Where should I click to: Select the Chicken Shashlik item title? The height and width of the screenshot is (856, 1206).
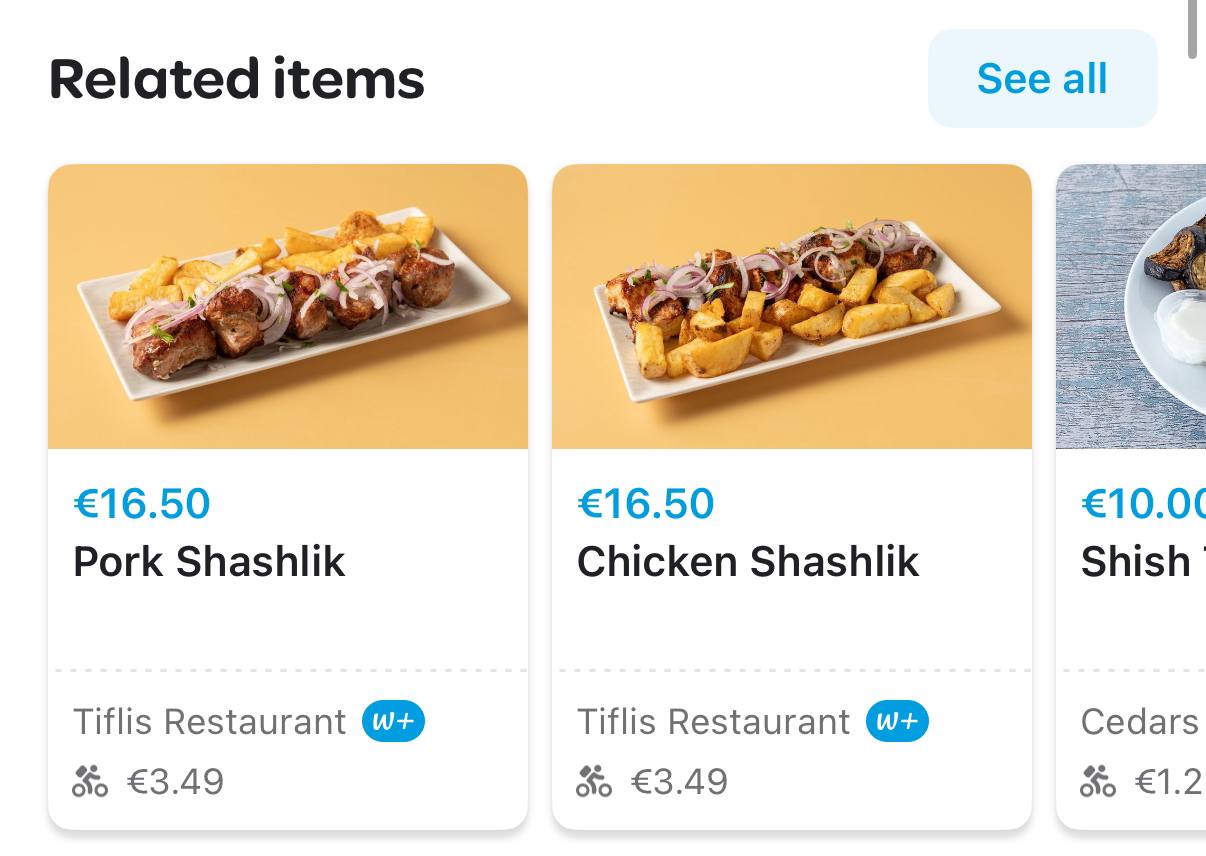point(748,562)
